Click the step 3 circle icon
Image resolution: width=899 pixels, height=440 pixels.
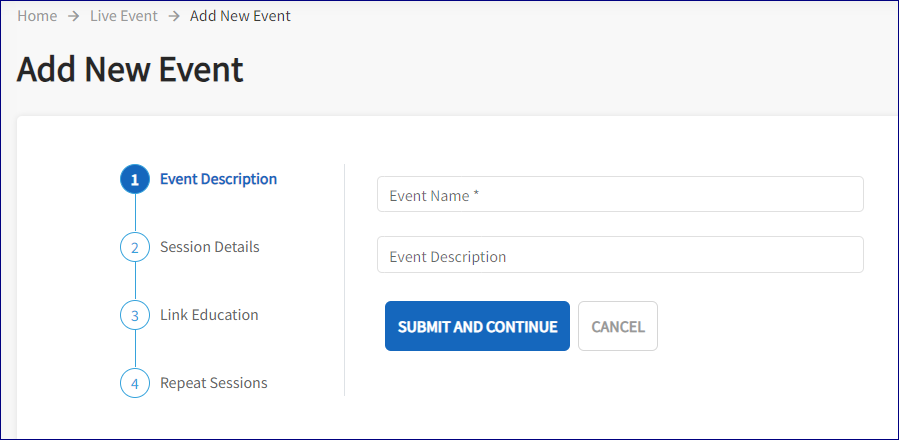pos(135,315)
